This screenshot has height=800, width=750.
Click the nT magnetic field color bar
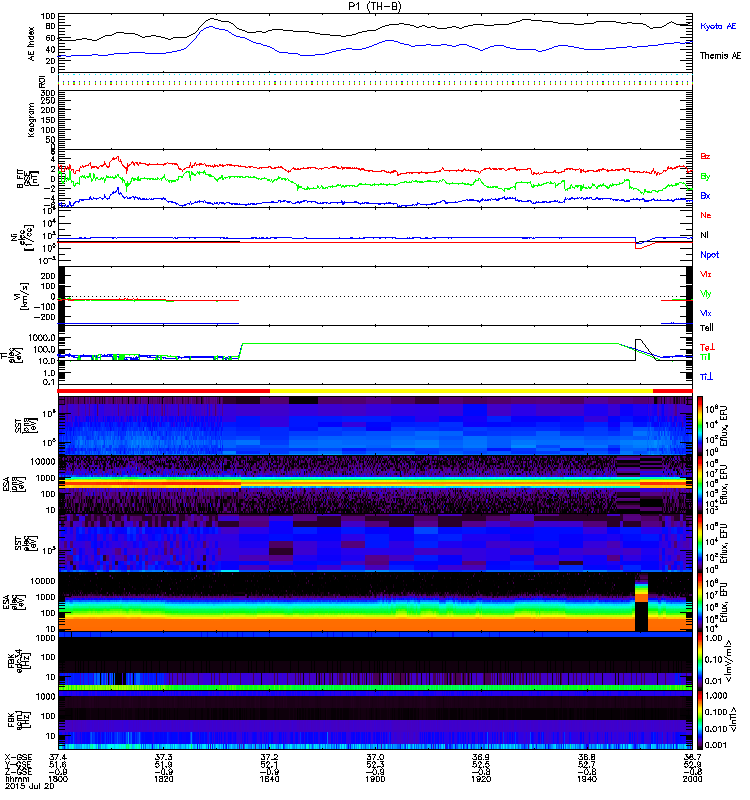click(700, 720)
